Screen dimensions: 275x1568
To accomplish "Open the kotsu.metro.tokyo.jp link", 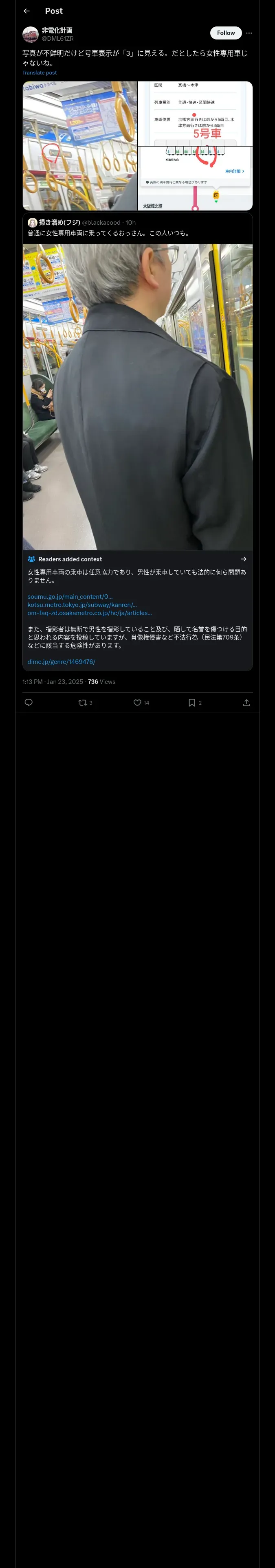I will coord(82,604).
